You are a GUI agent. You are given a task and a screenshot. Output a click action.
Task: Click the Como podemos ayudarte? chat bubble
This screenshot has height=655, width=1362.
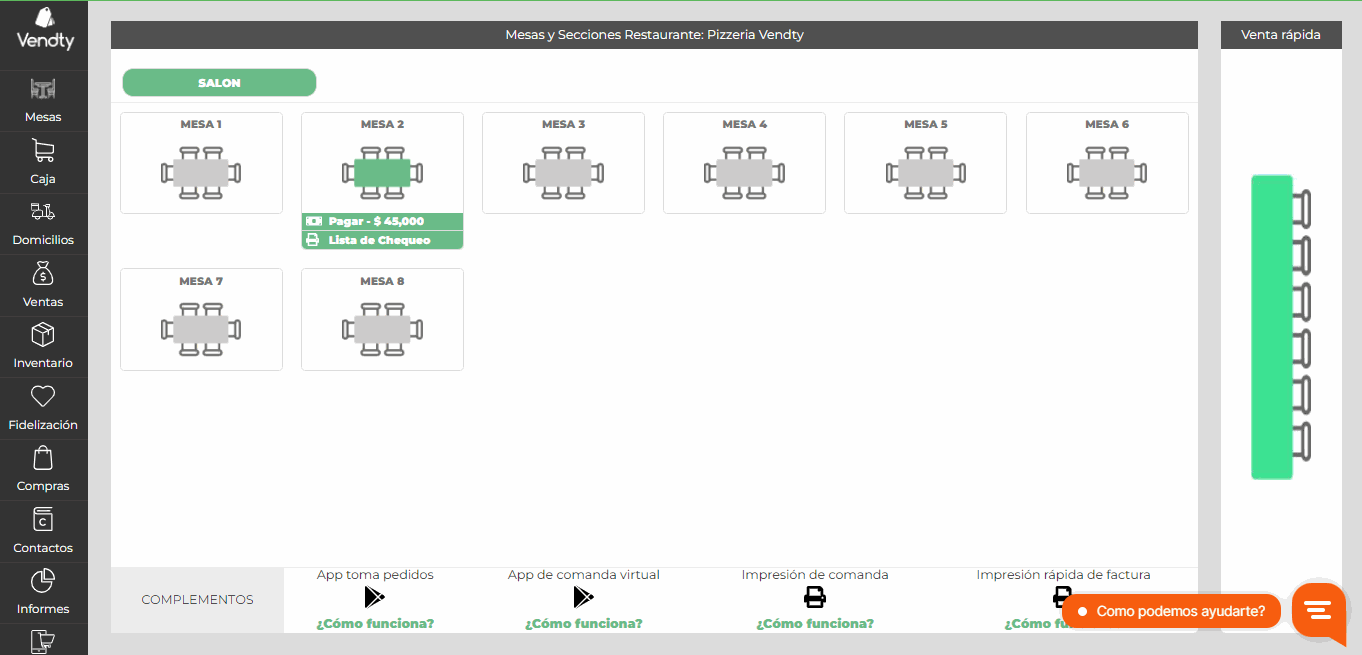click(x=1171, y=611)
